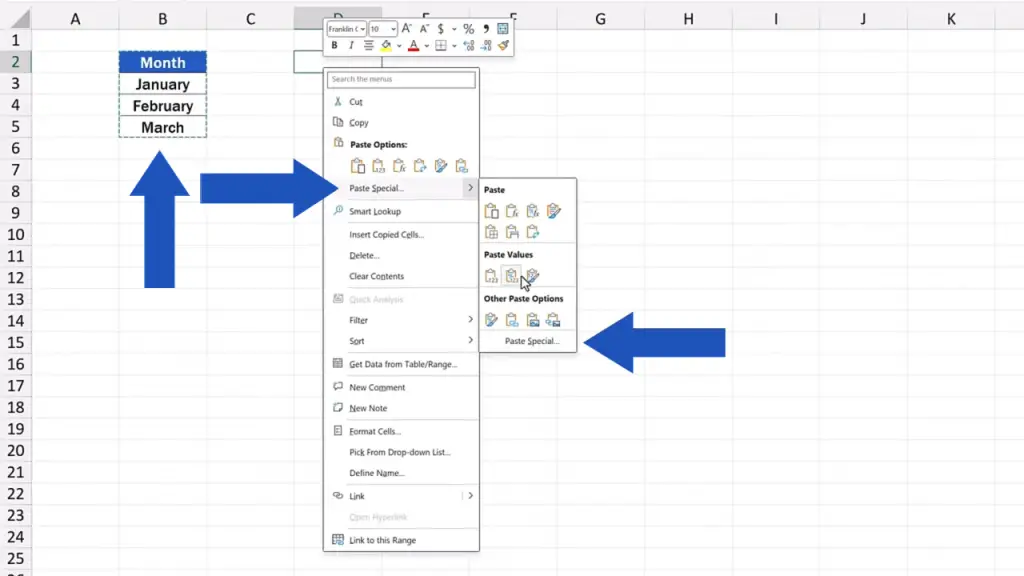Open Paste Special... in the main context menu
The image size is (1024, 576).
(x=401, y=188)
